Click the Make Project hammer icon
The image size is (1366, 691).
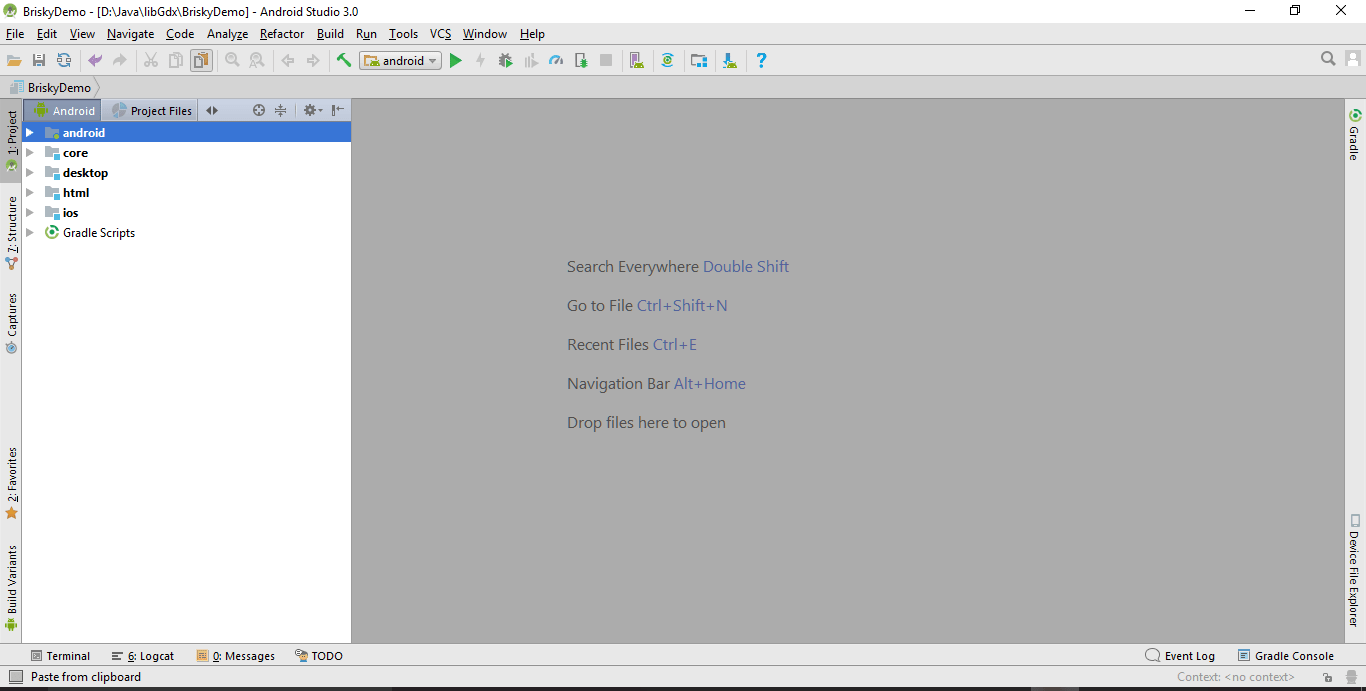click(344, 61)
